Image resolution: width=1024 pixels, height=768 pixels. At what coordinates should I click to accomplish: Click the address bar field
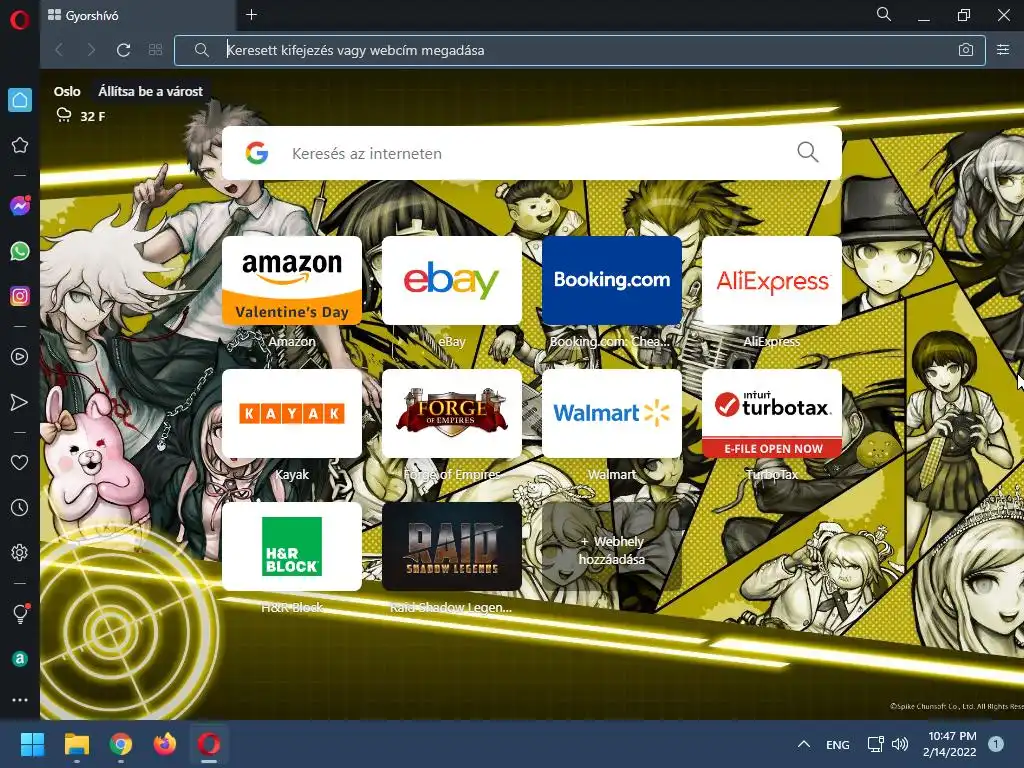(579, 50)
